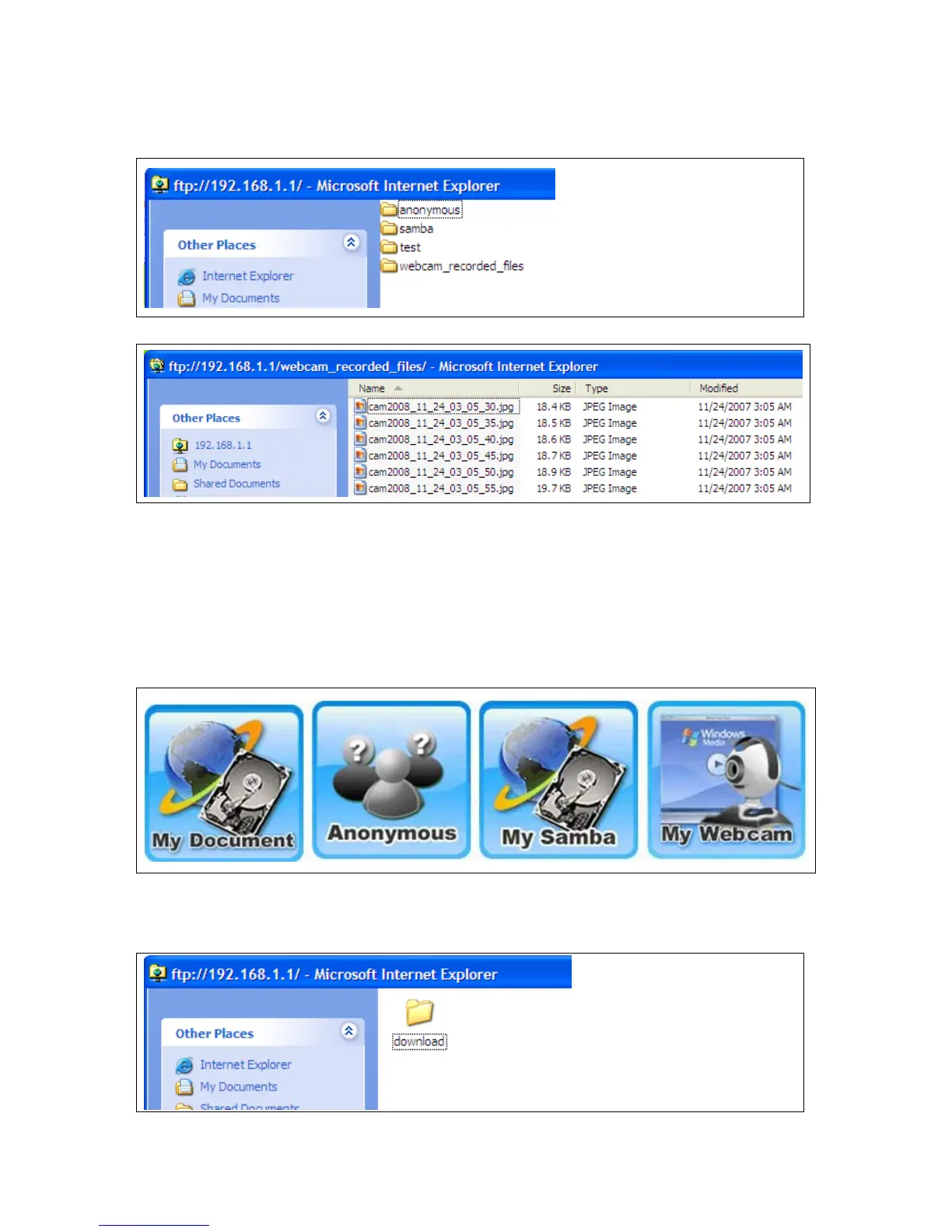
Task: Select file cam2008_11_24_03_05_50.jpg
Action: [441, 472]
